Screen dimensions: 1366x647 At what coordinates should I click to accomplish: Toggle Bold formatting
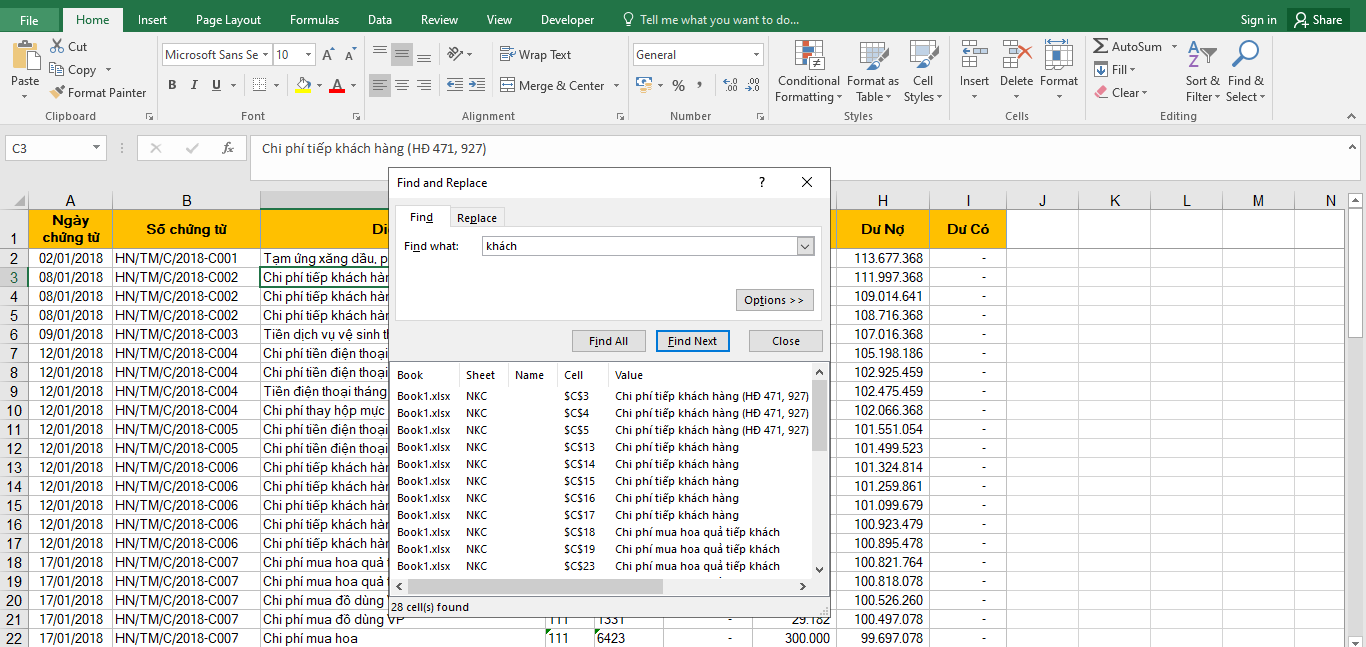pos(172,86)
